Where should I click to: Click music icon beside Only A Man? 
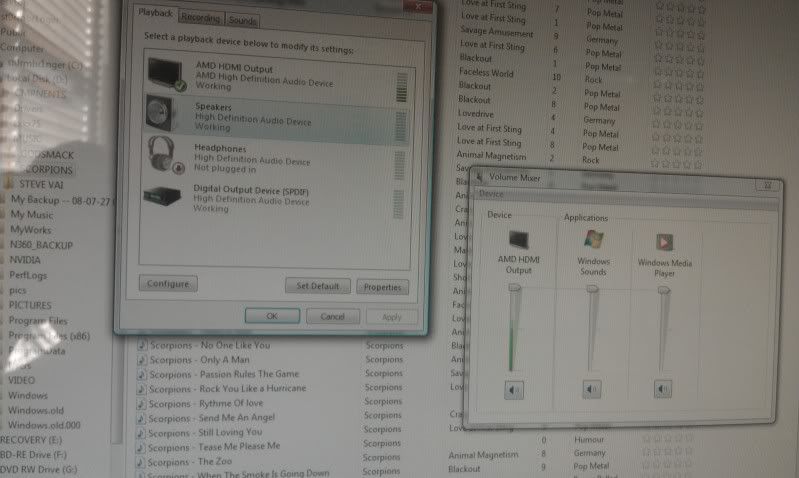(142, 360)
